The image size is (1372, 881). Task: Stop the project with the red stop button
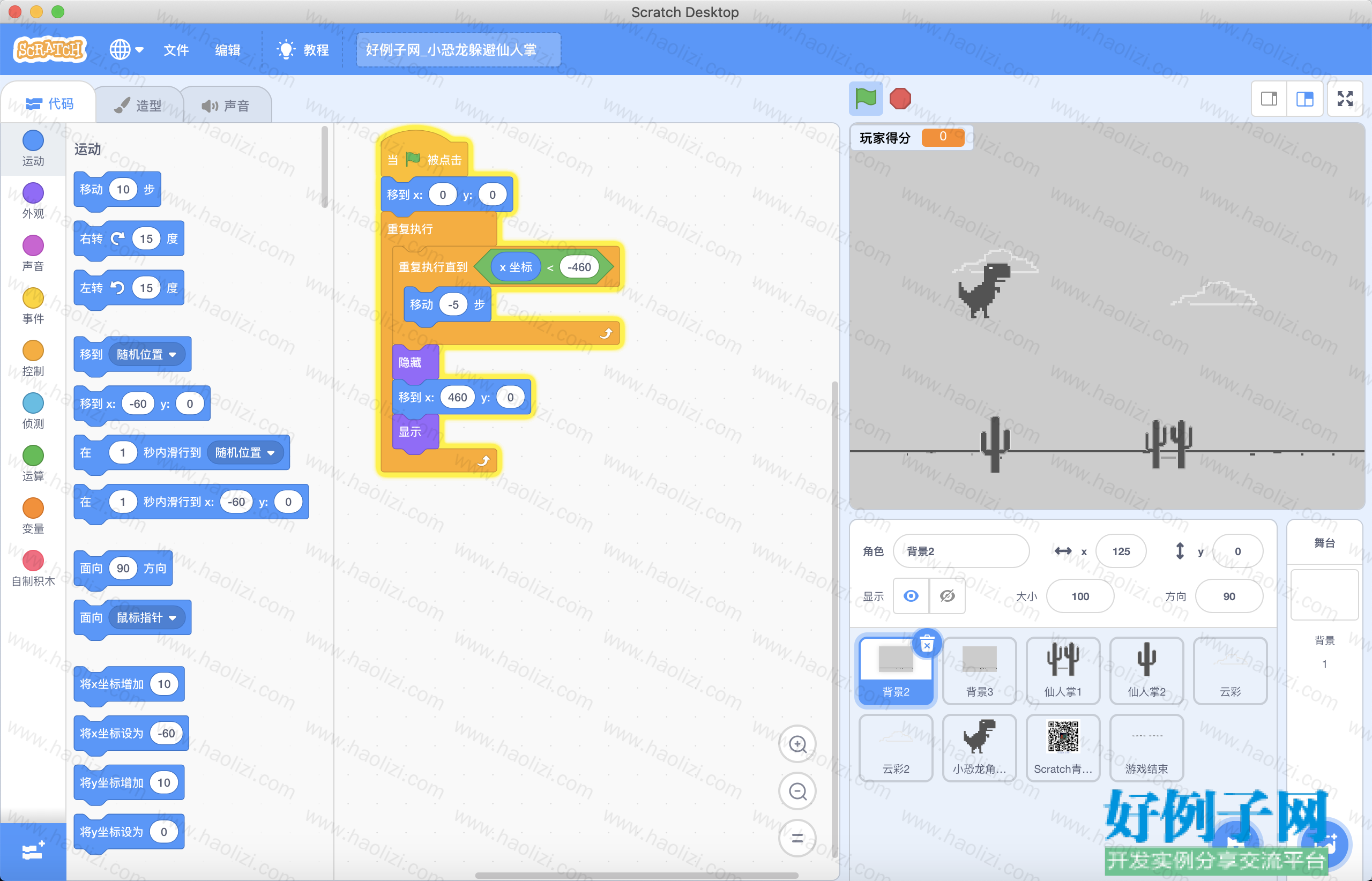point(900,99)
